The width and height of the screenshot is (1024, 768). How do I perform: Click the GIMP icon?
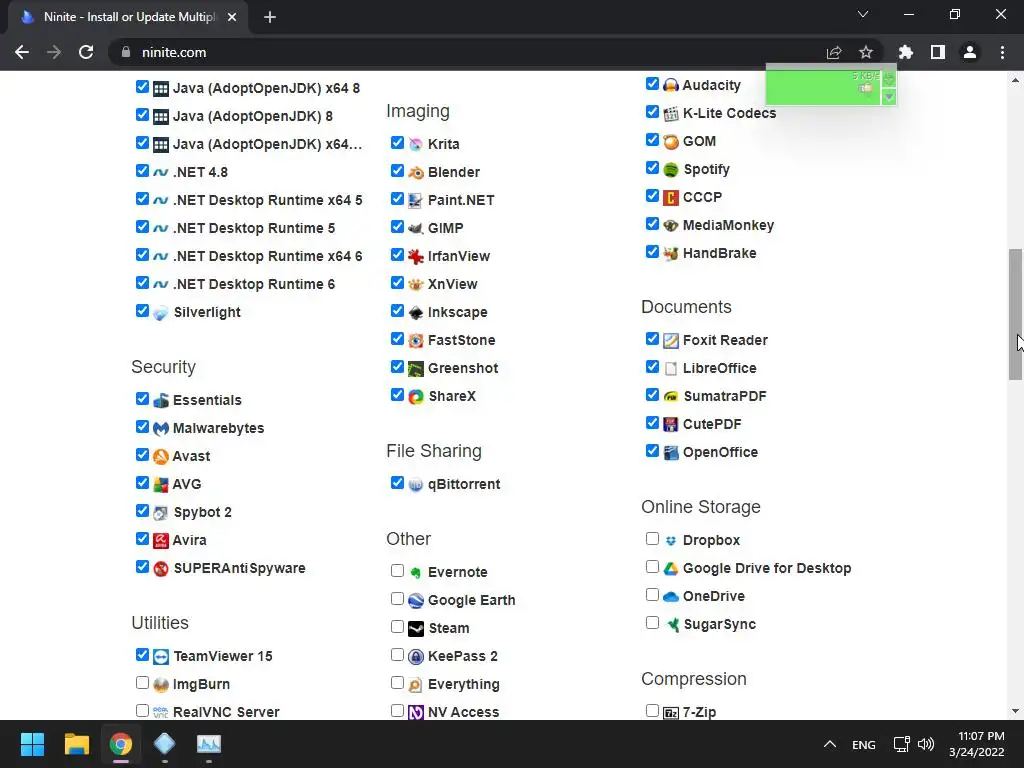[x=415, y=229]
